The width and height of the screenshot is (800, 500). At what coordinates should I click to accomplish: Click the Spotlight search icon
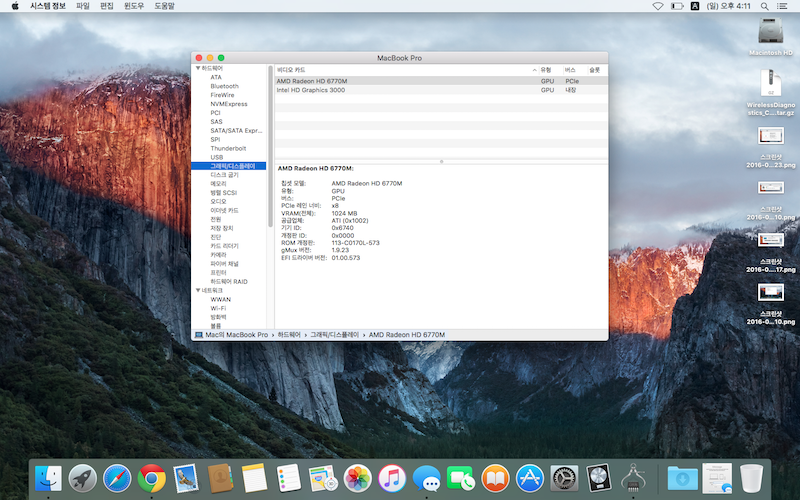click(x=765, y=6)
